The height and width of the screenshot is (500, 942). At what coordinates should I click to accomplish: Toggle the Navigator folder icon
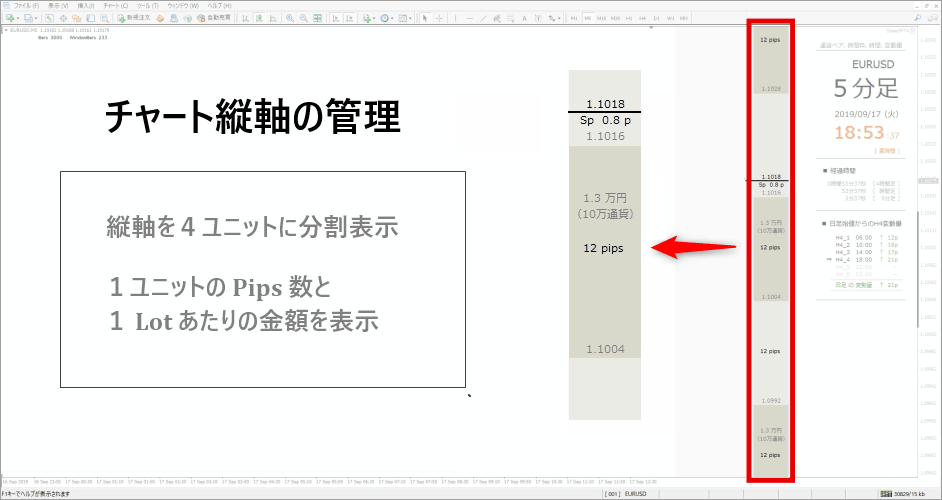[x=77, y=18]
